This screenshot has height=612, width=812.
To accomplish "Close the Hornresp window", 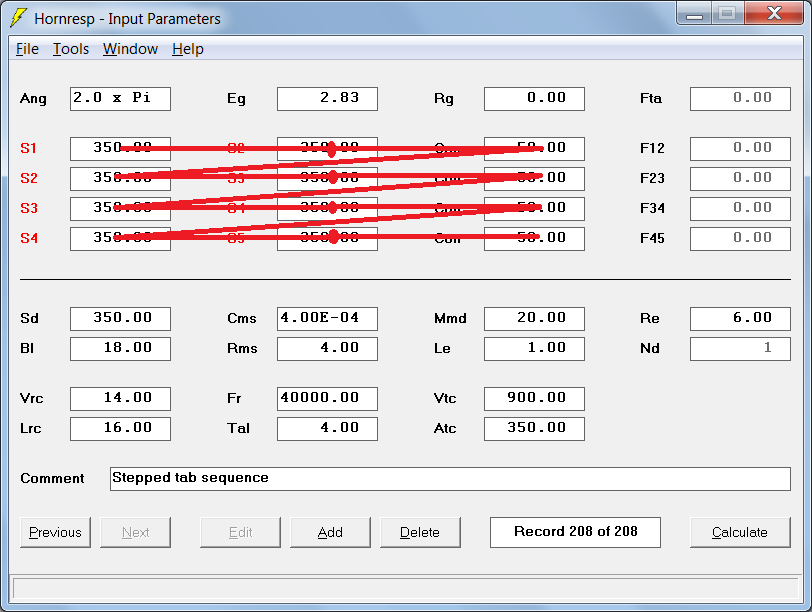I will pyautogui.click(x=774, y=13).
